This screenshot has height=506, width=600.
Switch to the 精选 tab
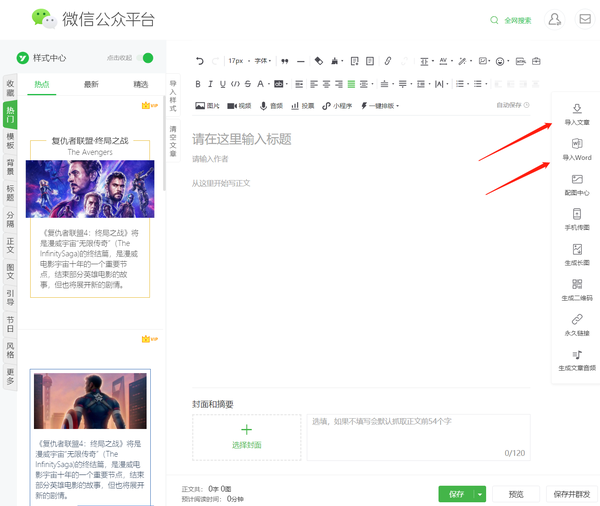pyautogui.click(x=141, y=84)
